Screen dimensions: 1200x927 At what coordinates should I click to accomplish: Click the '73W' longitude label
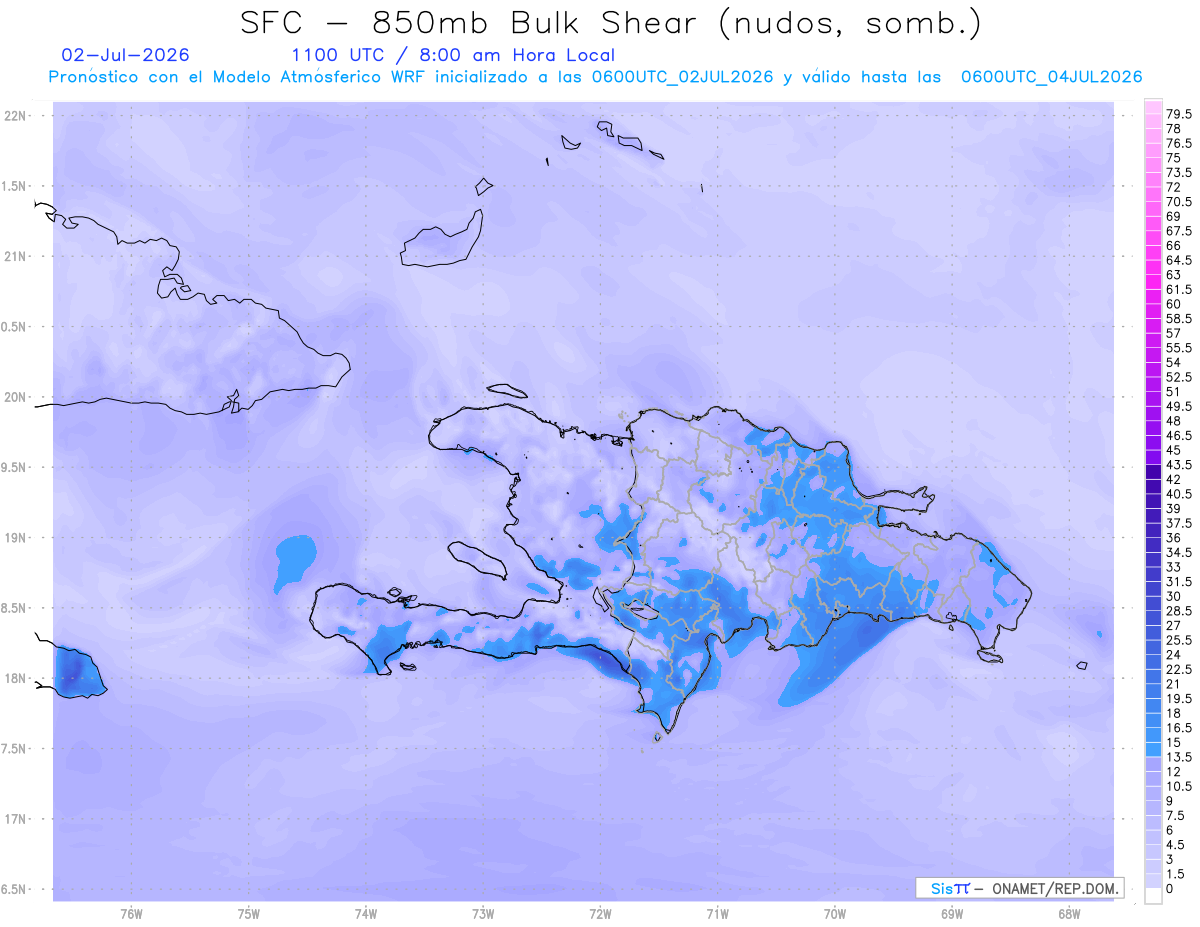[483, 913]
